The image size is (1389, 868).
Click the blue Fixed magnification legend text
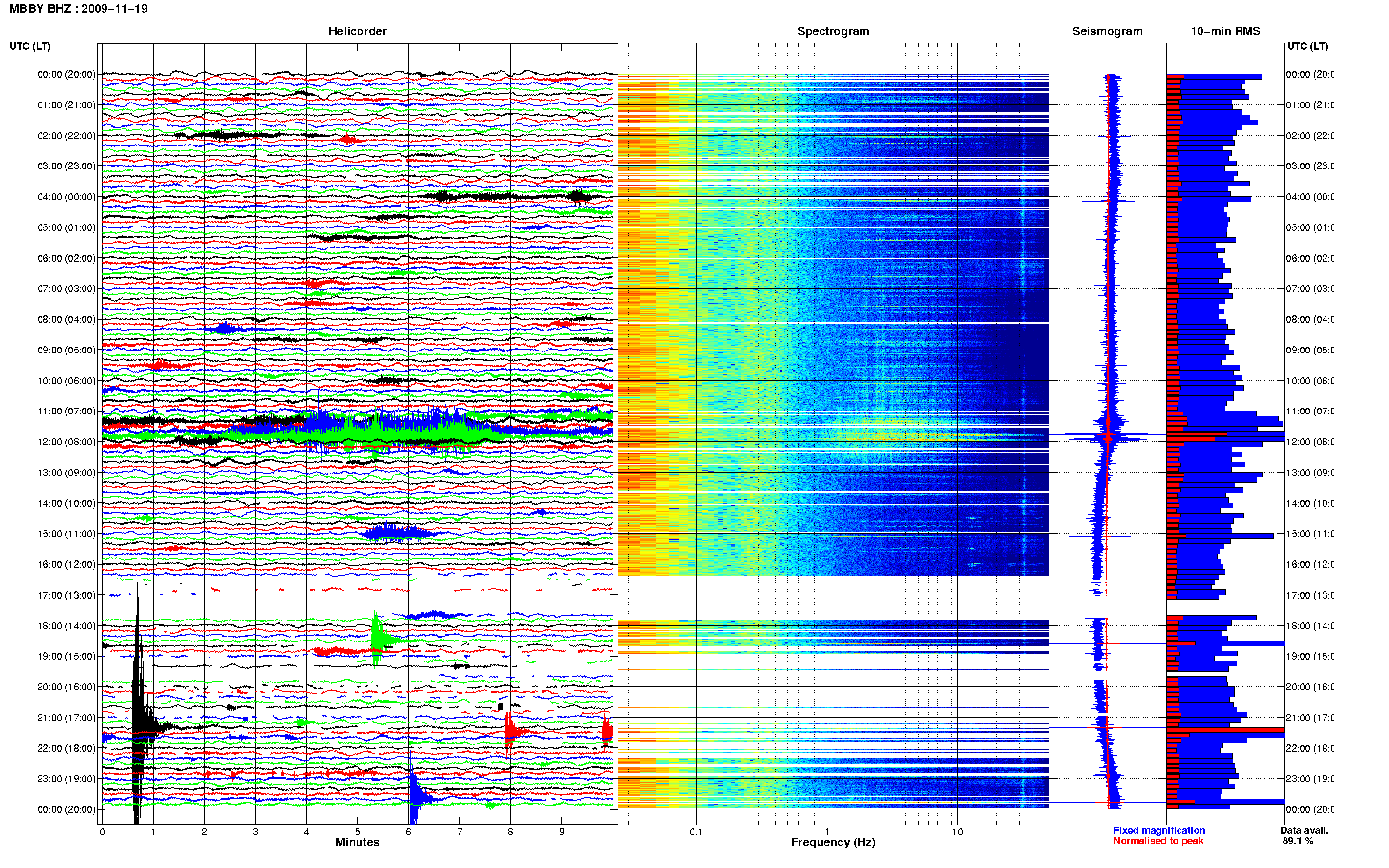coord(1159,830)
